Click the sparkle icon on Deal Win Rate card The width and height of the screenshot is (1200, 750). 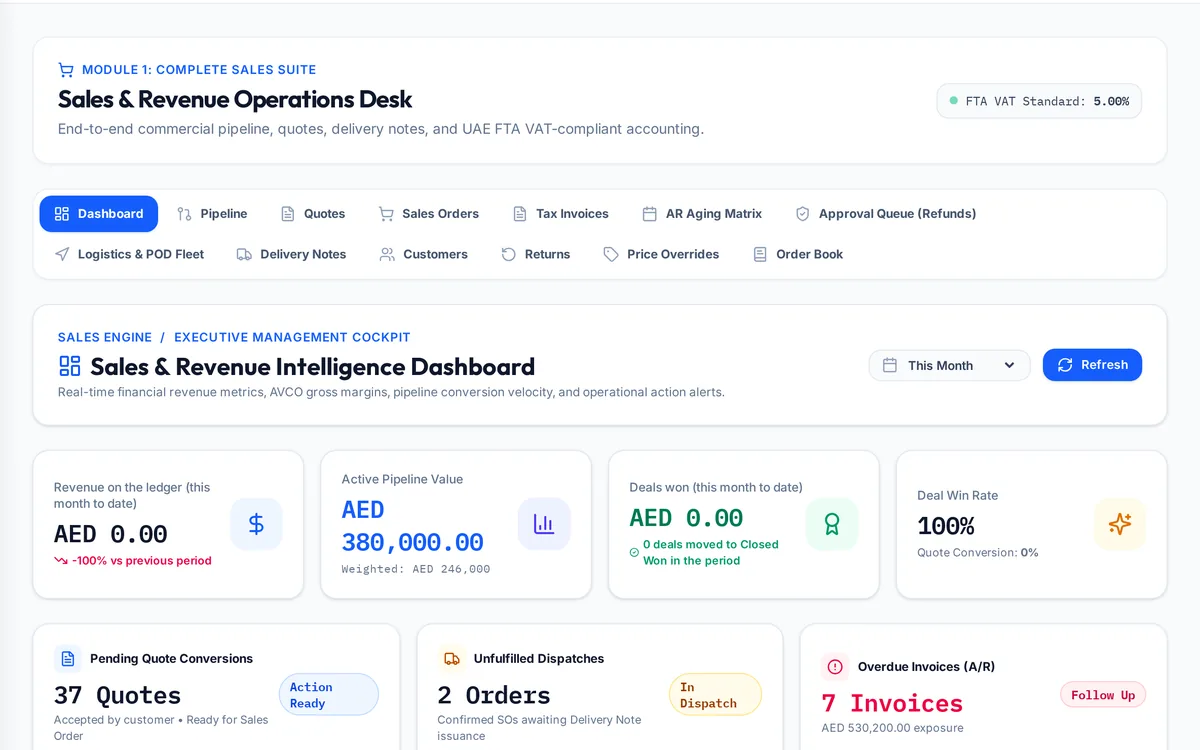coord(1120,524)
